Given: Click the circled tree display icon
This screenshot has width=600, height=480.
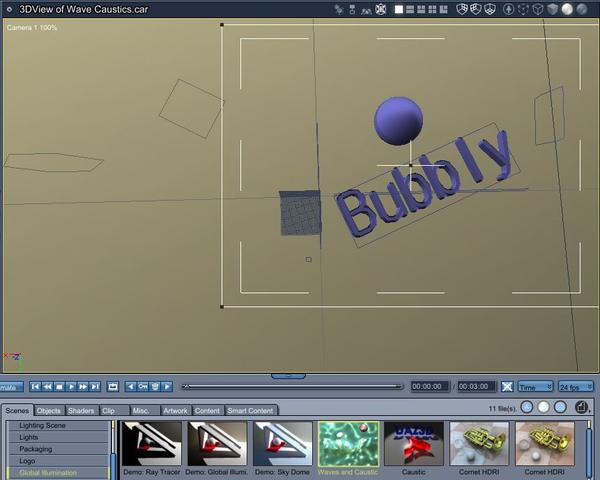Looking at the screenshot, I should [x=509, y=10].
